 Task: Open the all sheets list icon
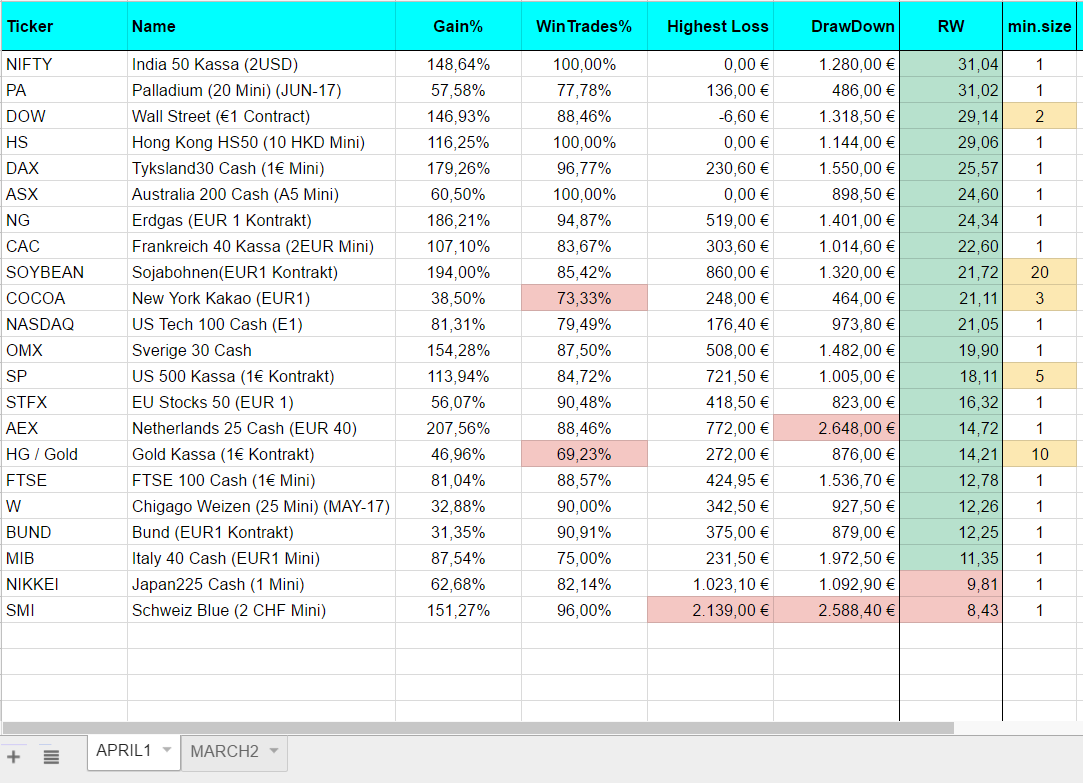coord(51,757)
